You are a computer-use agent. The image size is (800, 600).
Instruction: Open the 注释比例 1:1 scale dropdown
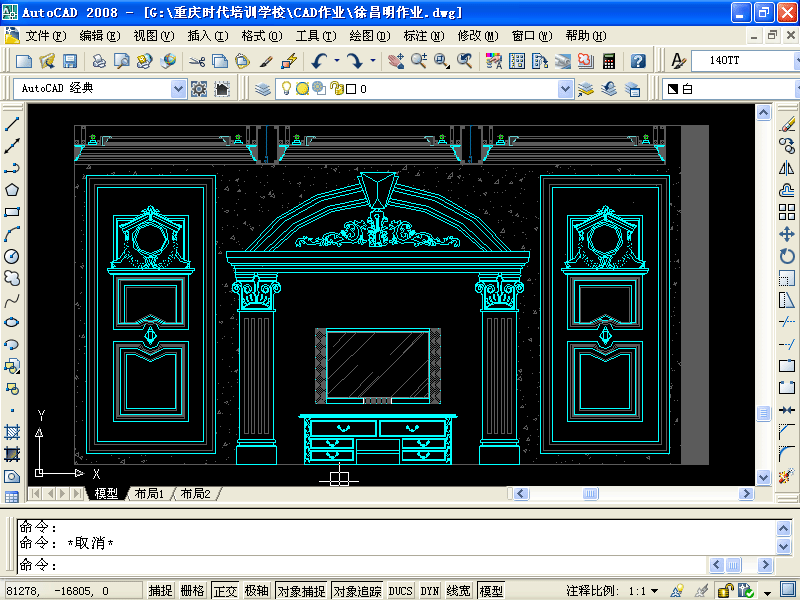point(655,591)
